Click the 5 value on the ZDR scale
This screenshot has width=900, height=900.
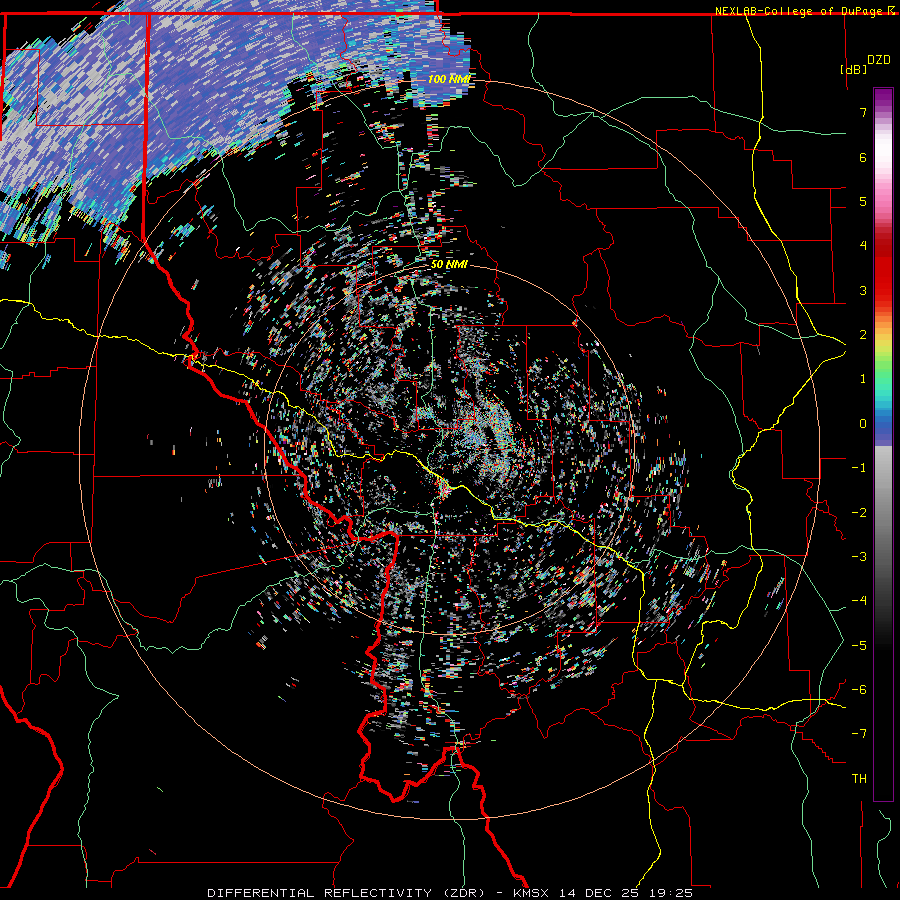(x=863, y=201)
